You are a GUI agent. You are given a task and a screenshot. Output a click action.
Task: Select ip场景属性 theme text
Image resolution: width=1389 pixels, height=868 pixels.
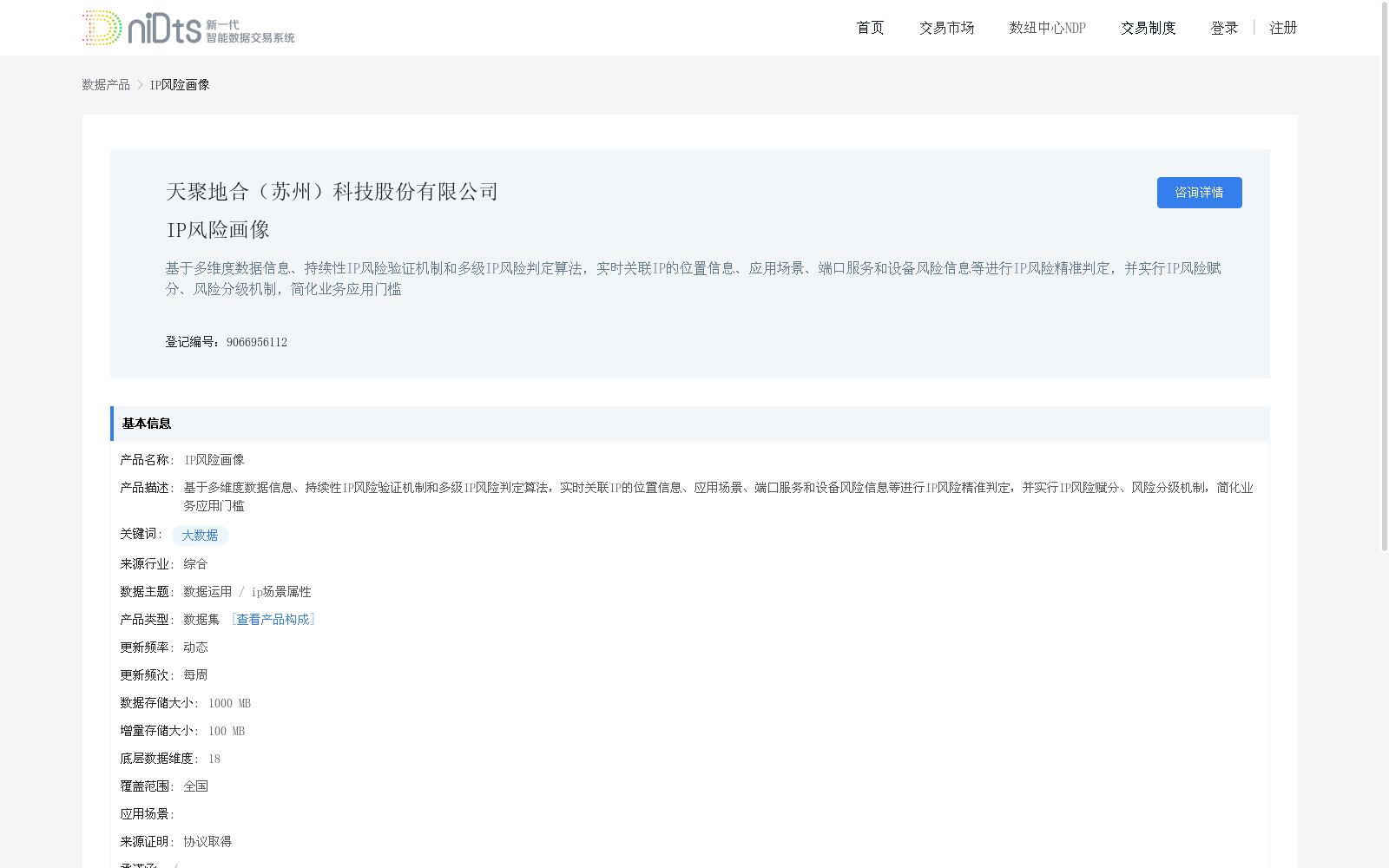(281, 591)
